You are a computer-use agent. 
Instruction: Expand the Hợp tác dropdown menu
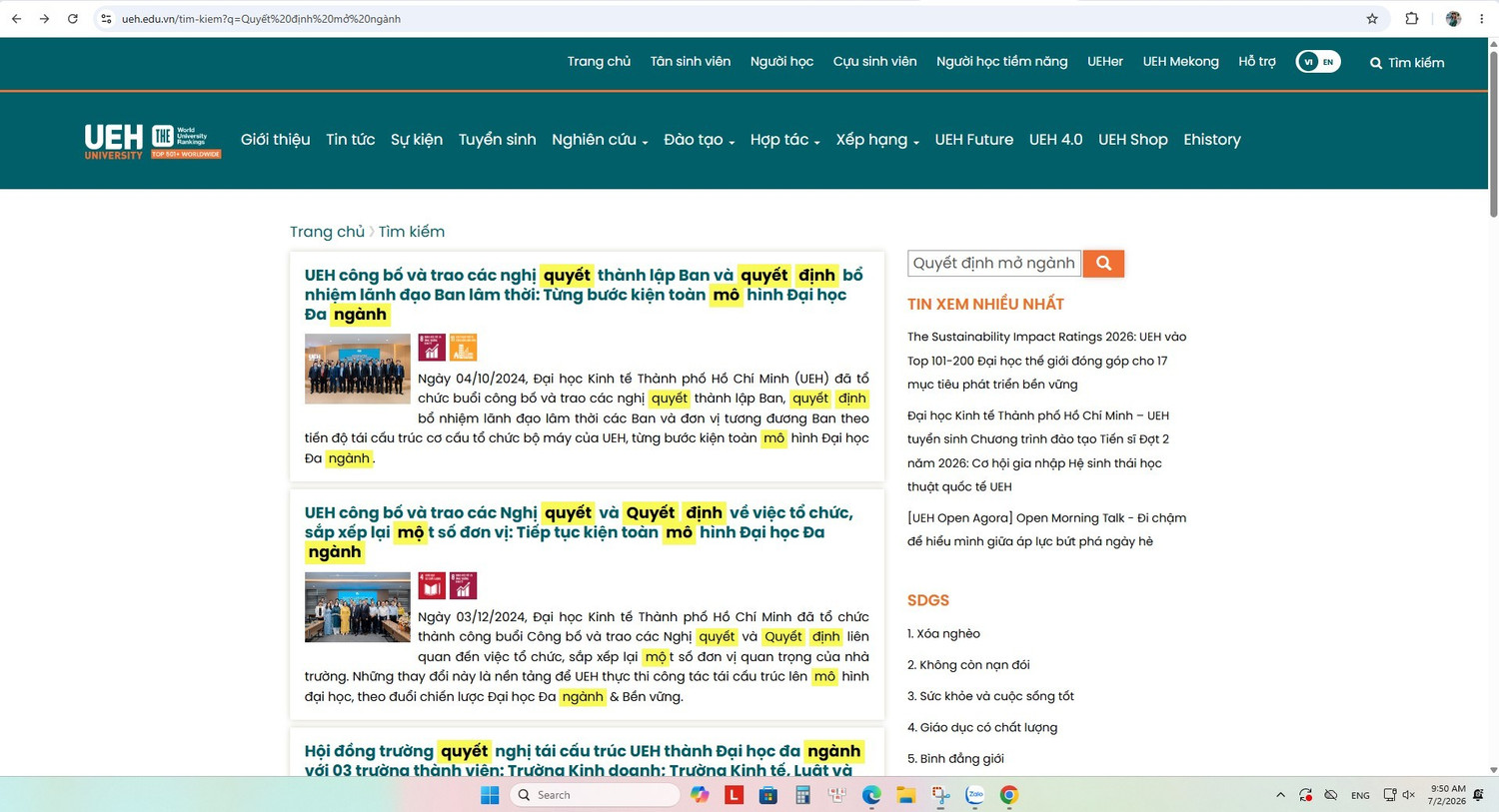coord(785,140)
